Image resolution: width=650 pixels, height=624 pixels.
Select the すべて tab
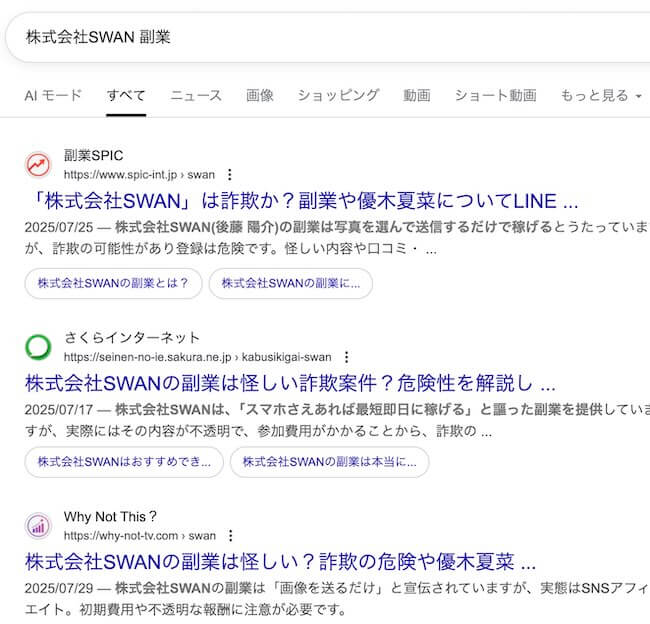pos(126,96)
